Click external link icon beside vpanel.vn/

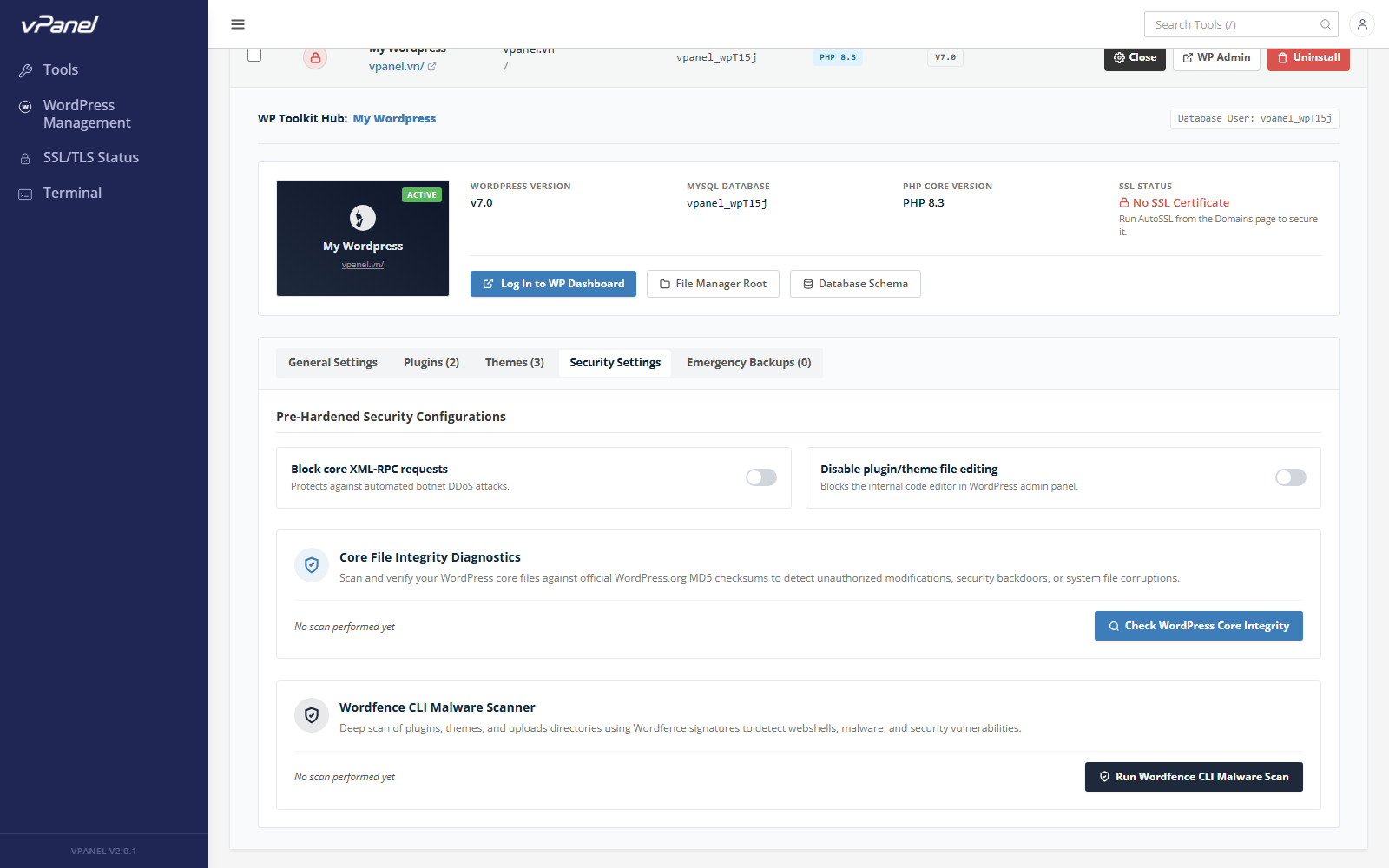(431, 66)
